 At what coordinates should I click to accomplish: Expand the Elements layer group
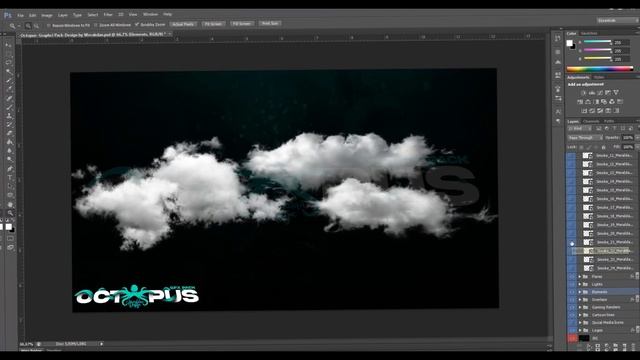pyautogui.click(x=580, y=292)
